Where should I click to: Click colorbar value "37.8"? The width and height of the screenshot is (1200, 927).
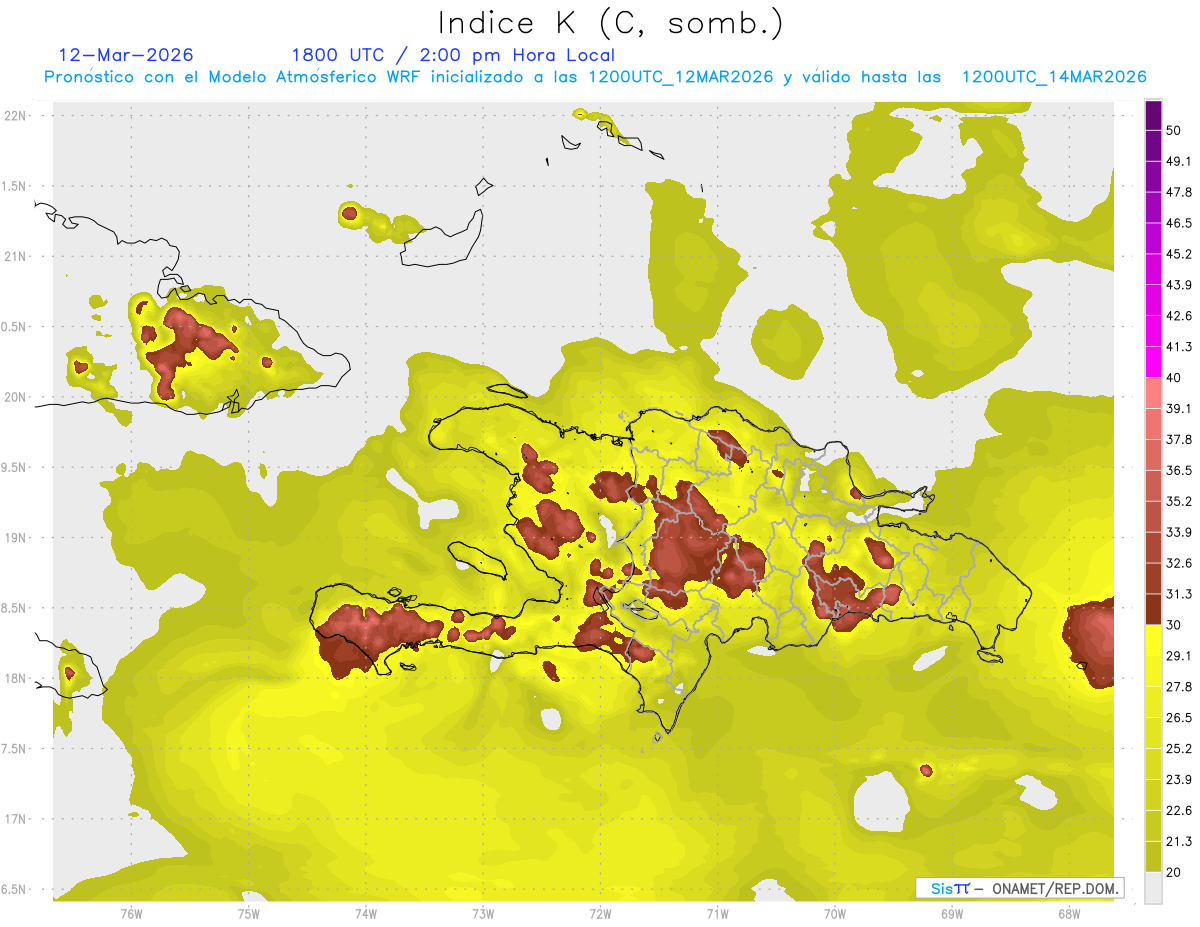(x=1180, y=440)
